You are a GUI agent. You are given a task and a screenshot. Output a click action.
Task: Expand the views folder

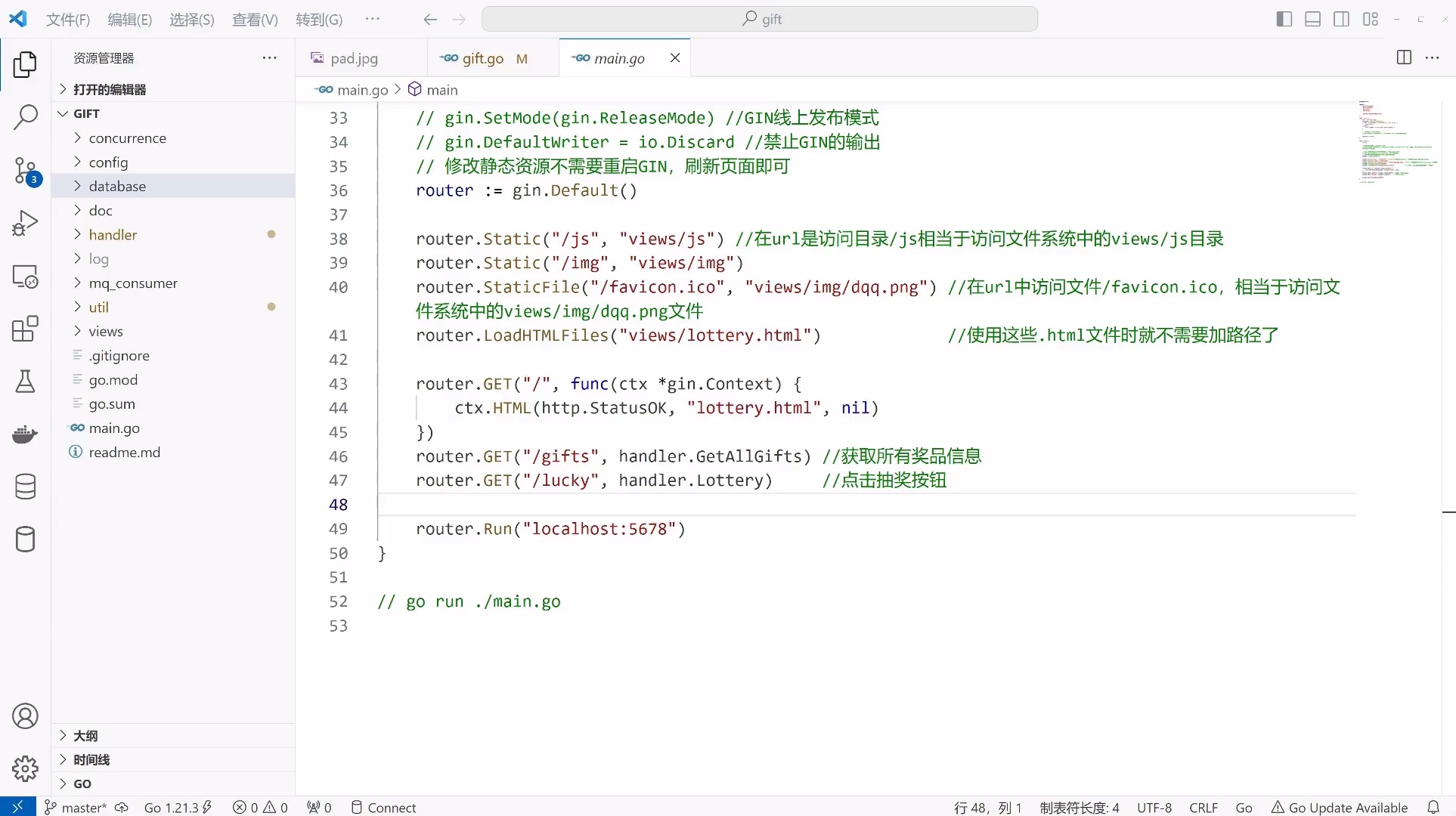(173, 331)
